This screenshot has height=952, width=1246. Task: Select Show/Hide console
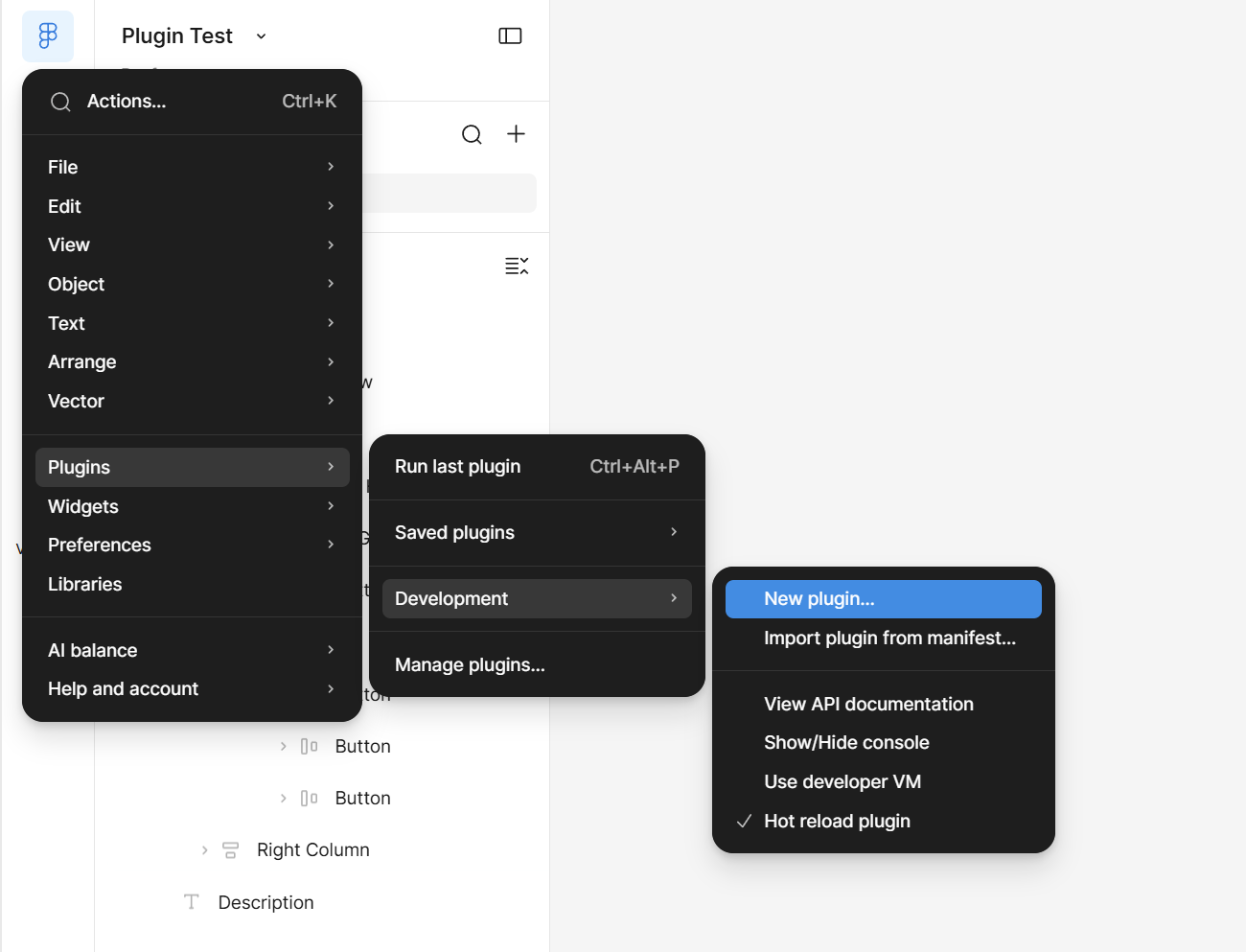(884, 743)
